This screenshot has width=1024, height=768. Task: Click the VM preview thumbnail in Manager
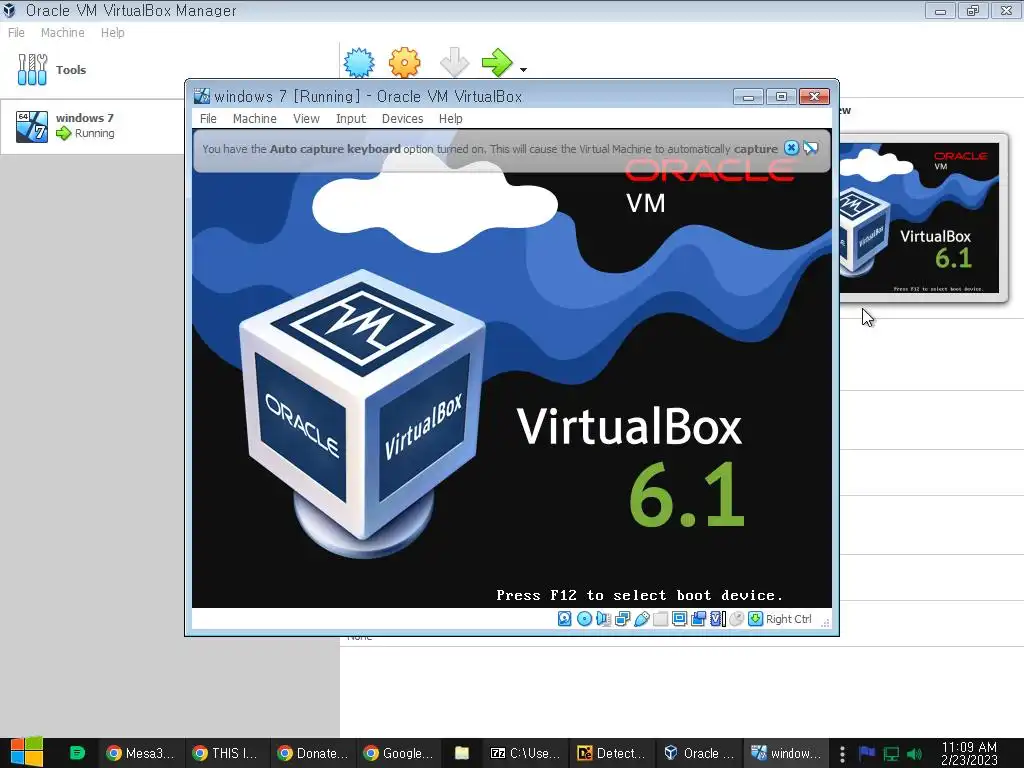pos(919,217)
